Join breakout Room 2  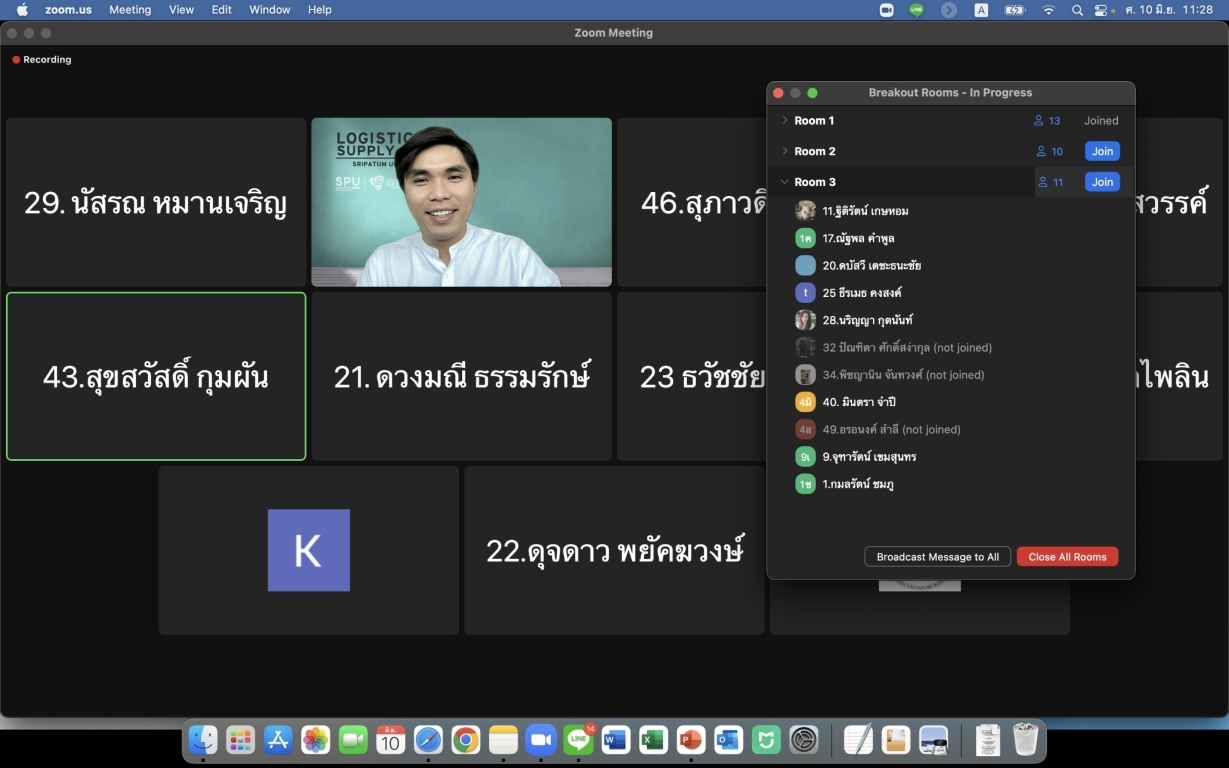1102,152
